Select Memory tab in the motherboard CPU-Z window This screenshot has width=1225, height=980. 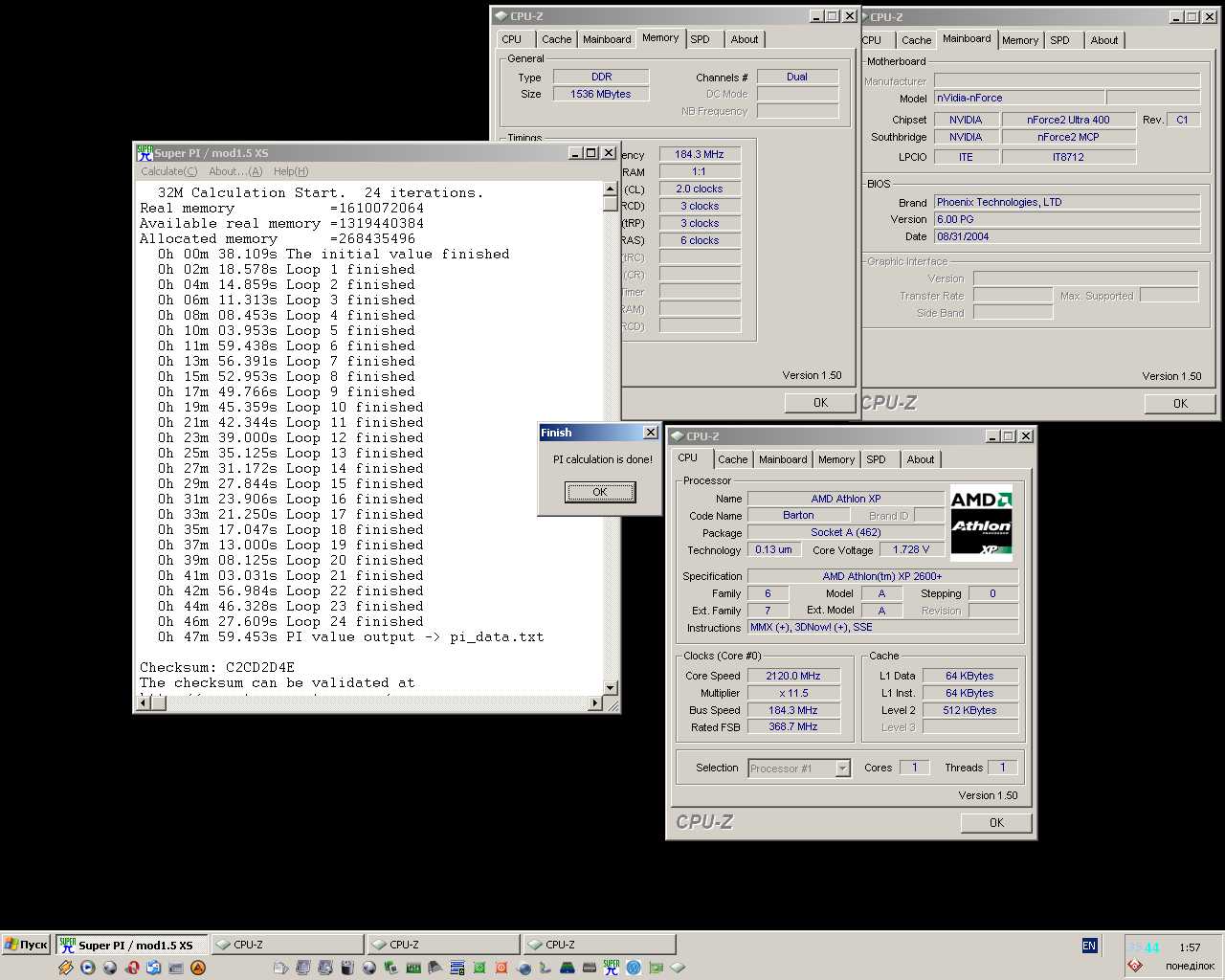(1020, 40)
